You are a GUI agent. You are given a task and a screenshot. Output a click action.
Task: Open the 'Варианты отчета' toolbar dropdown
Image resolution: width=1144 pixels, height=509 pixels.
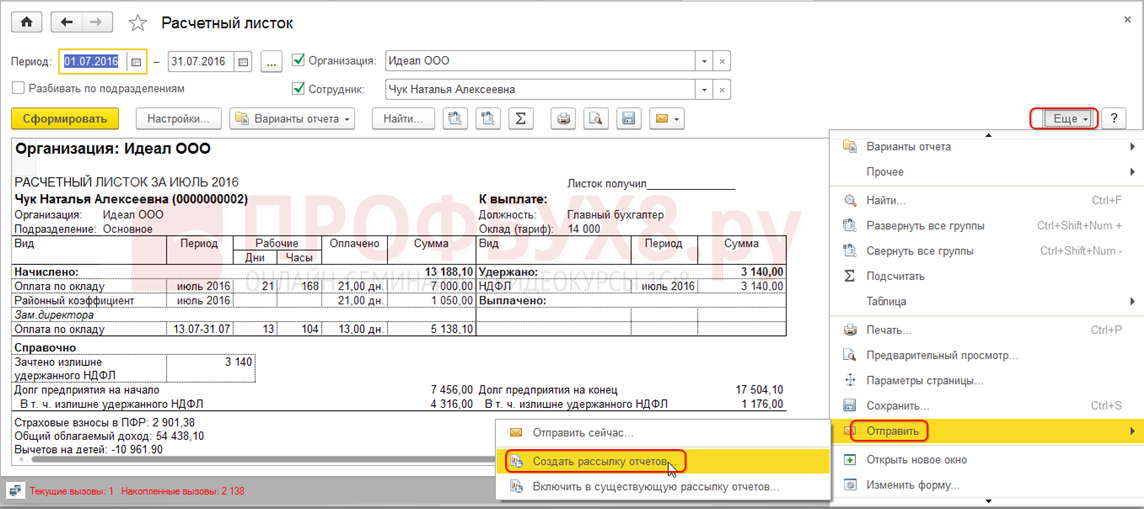tap(292, 119)
